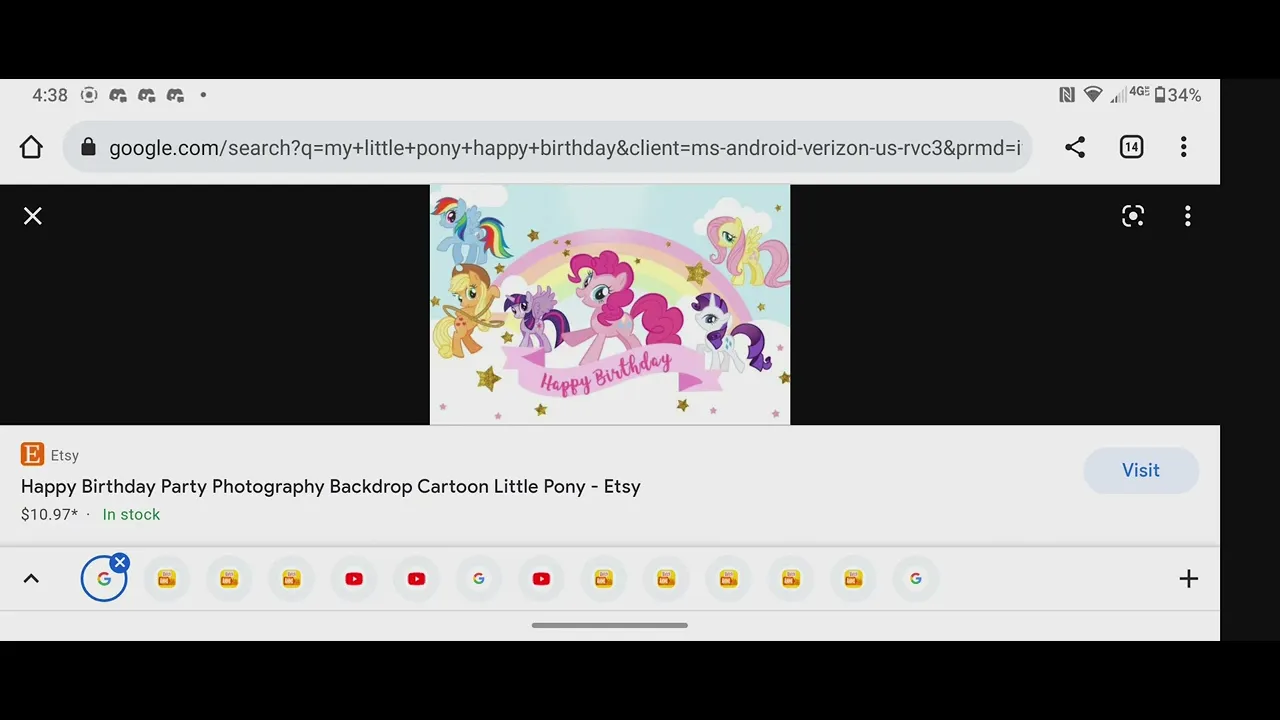The height and width of the screenshot is (720, 1280).
Task: Close the active Google tab via blue X
Action: tap(120, 563)
